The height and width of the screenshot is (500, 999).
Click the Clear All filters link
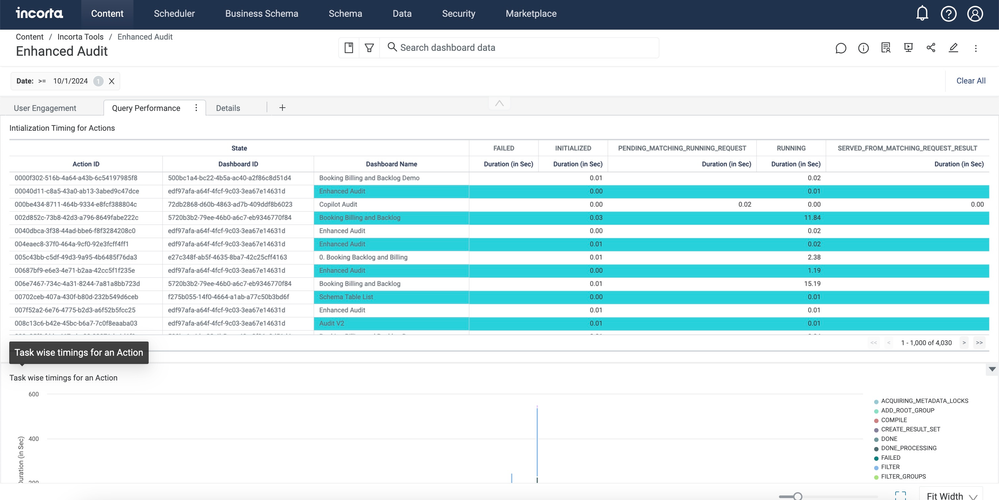(x=970, y=81)
